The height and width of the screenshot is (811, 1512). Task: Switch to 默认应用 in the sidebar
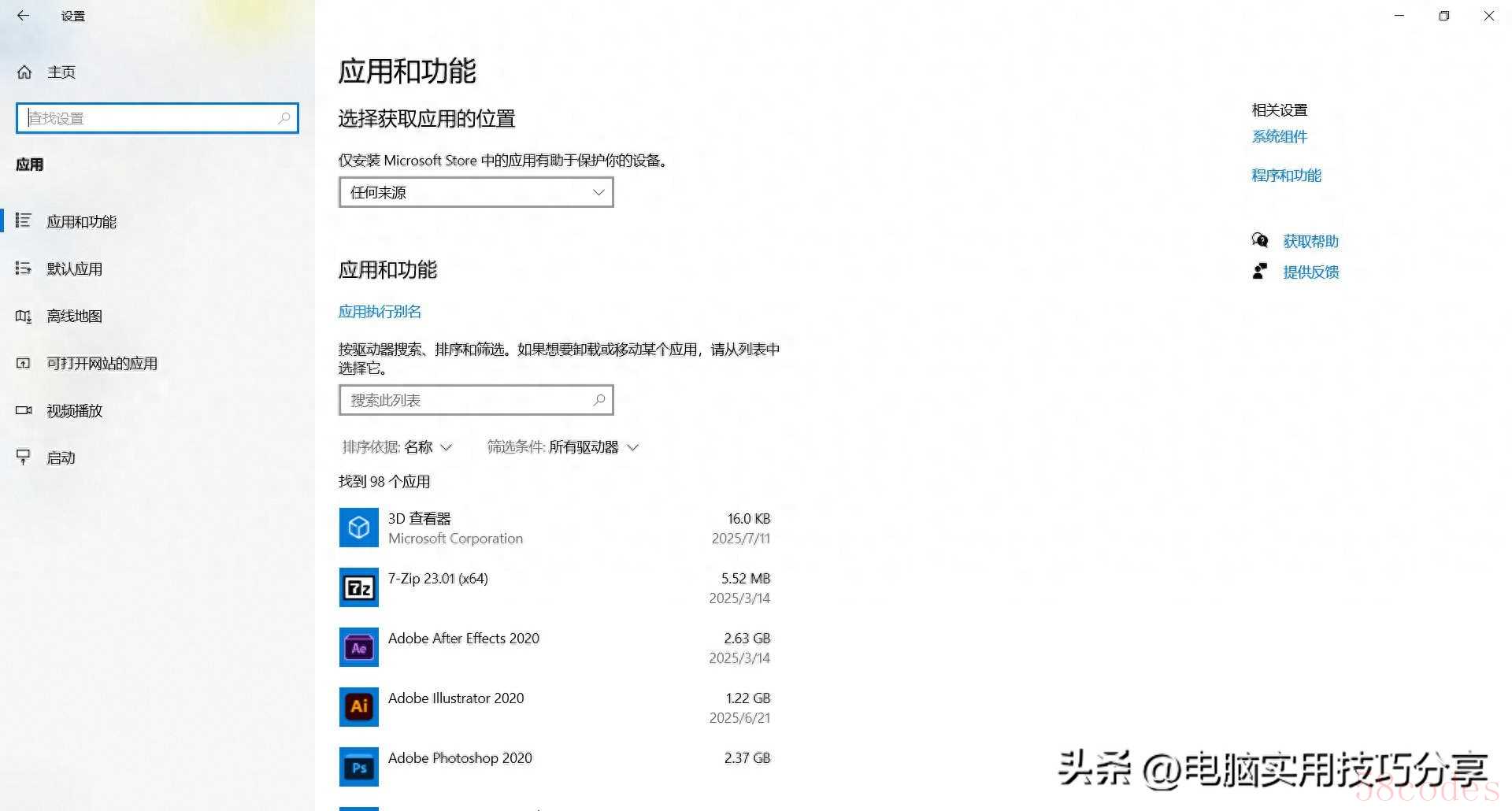[x=74, y=269]
